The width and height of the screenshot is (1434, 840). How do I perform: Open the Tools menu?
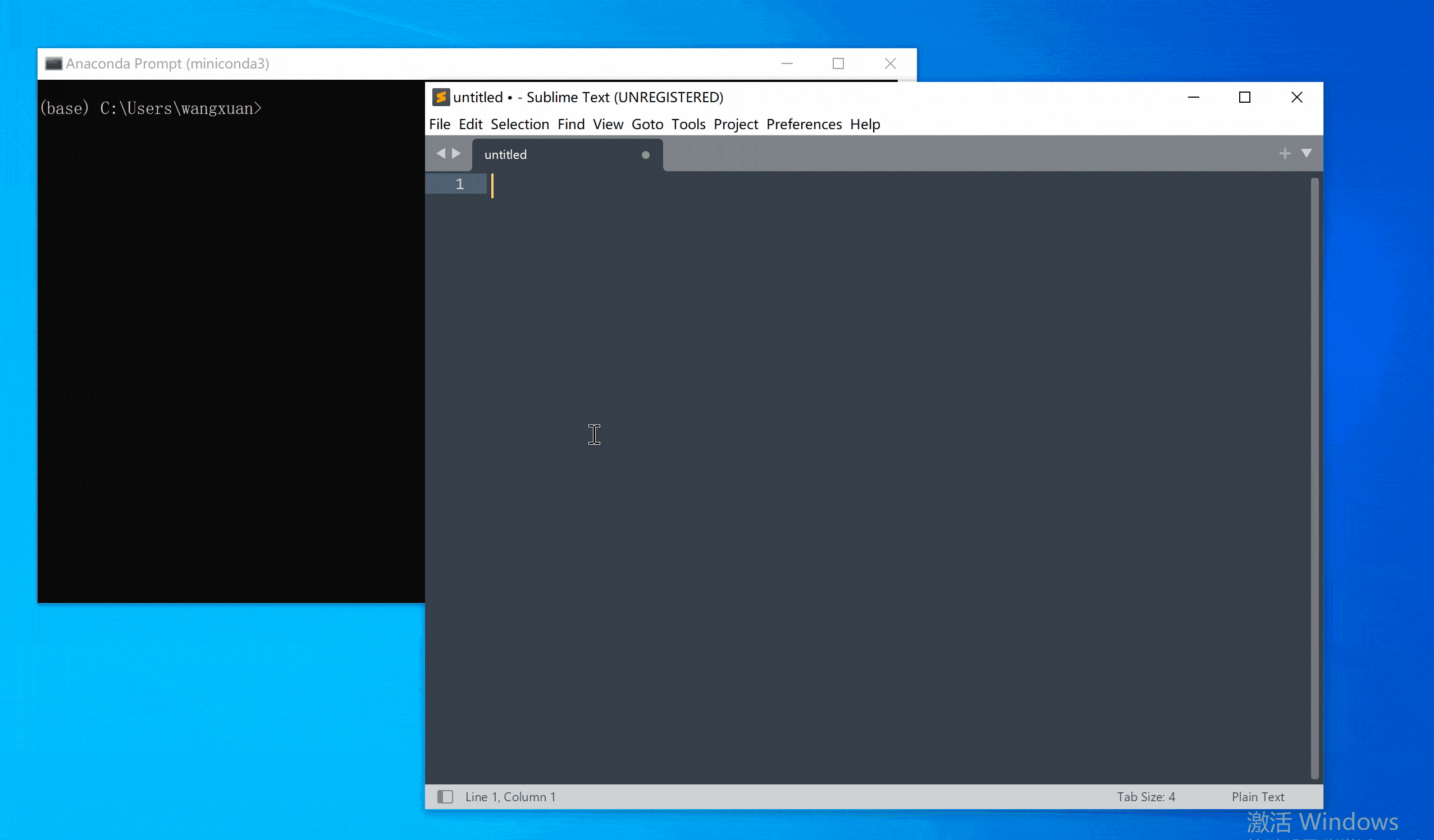coord(688,124)
